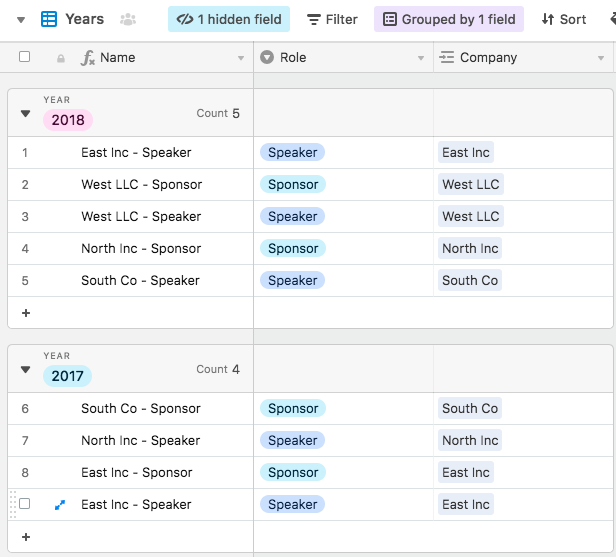The height and width of the screenshot is (557, 616).
Task: Expand record with blue arrows icon
Action: 60,505
